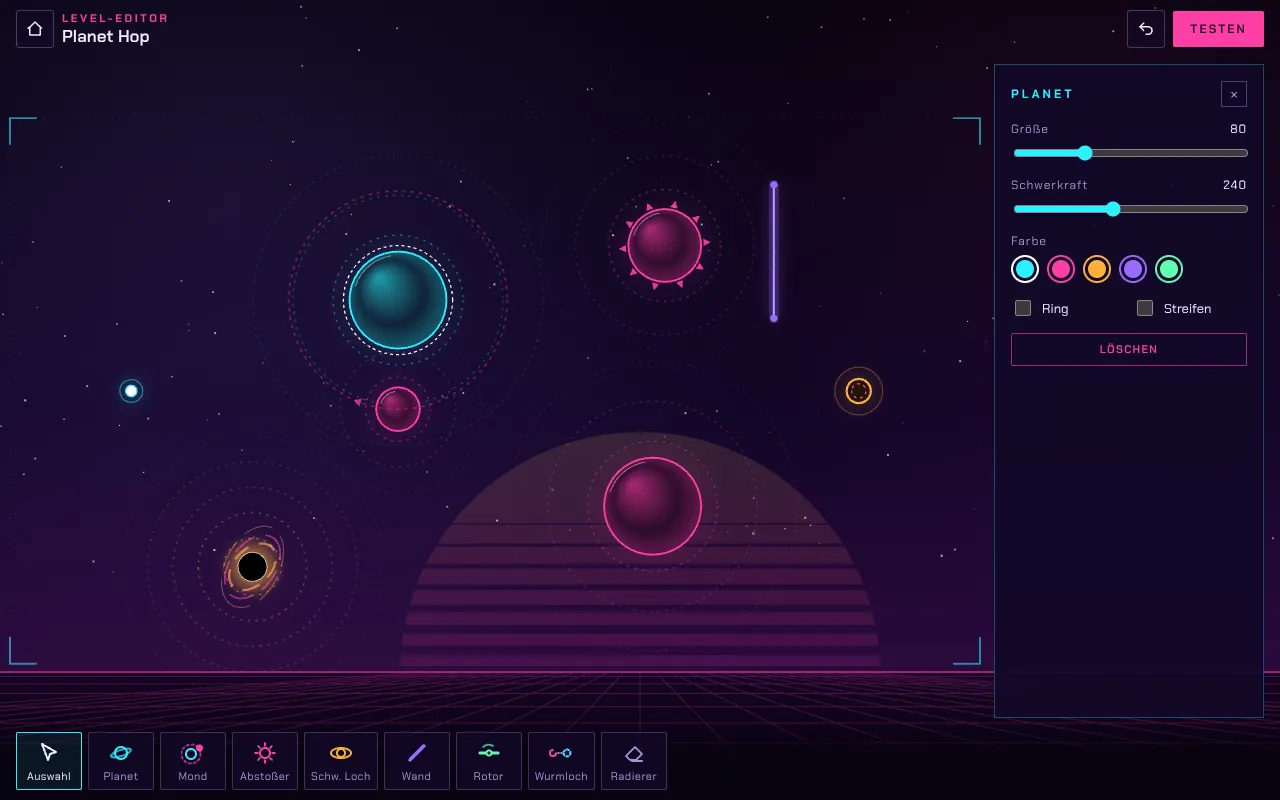Image resolution: width=1280 pixels, height=800 pixels.
Task: Pick the Wurmloch tool
Action: [561, 761]
